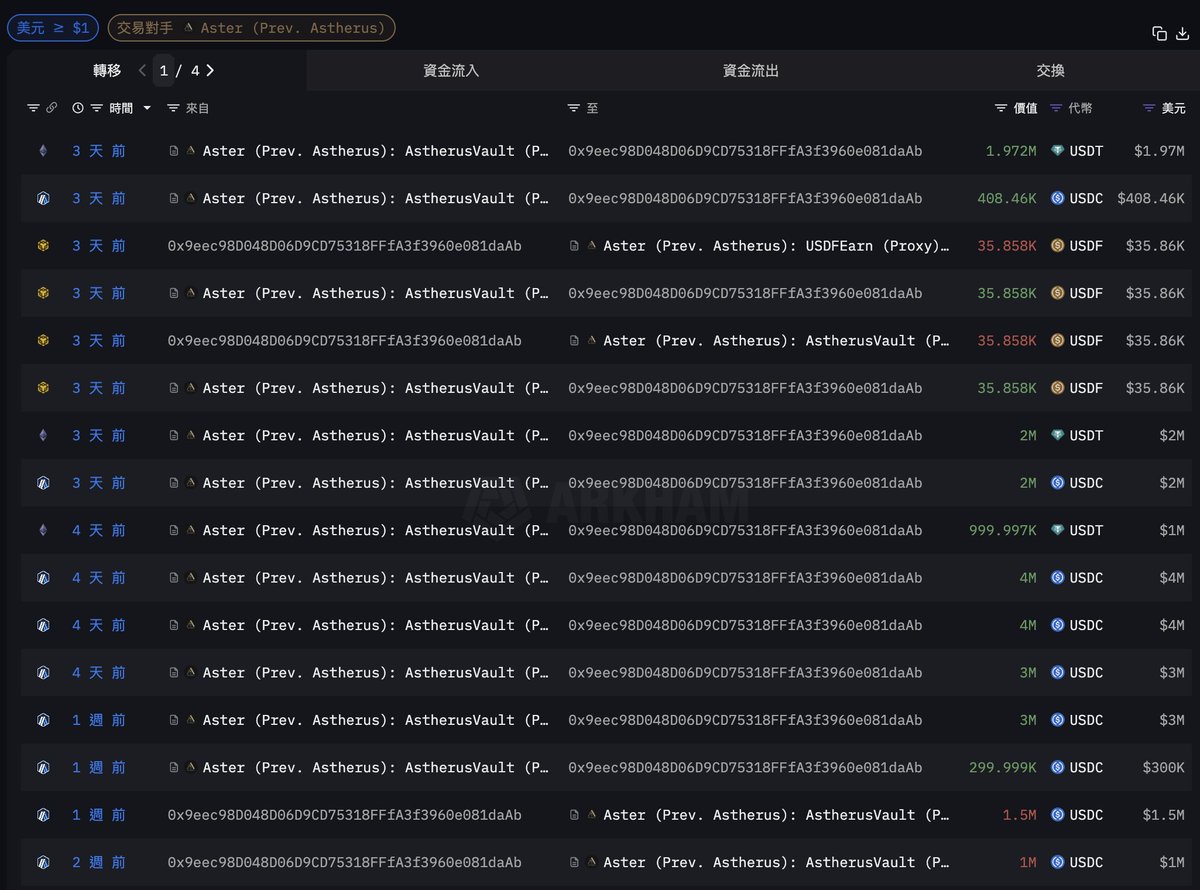Screen dimensions: 1200x890
Task: Open the 代幣 column filter icon
Action: click(1057, 108)
